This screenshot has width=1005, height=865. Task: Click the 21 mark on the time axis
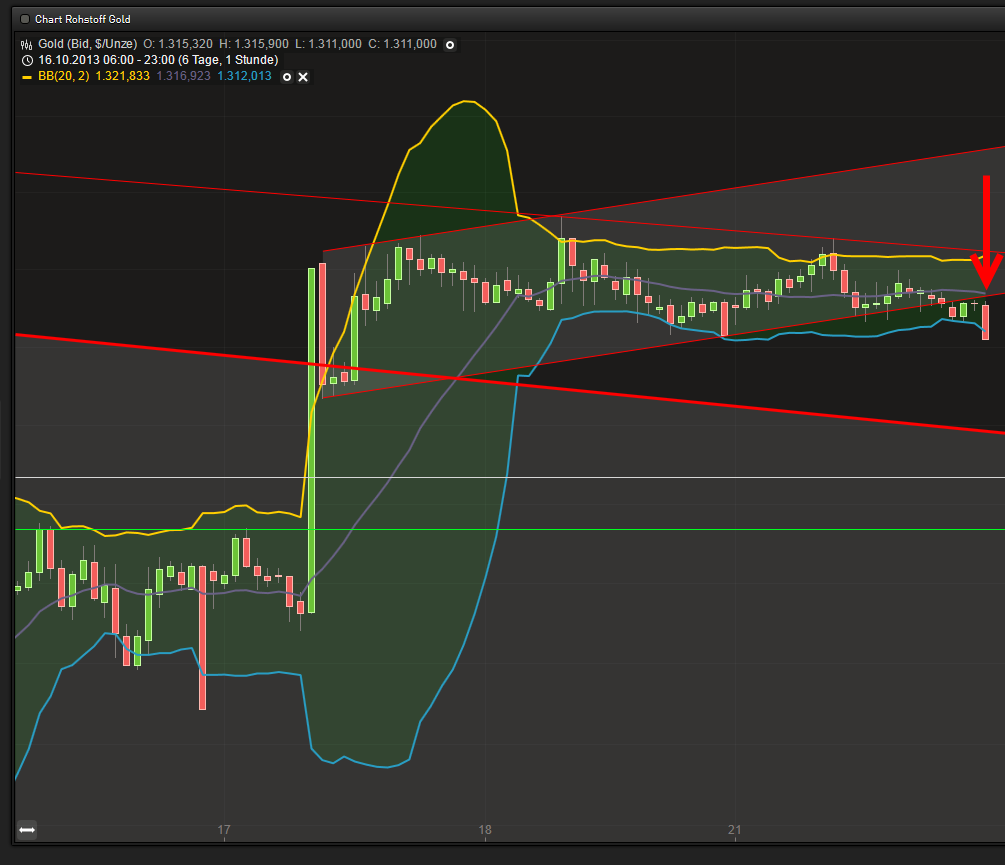(735, 830)
